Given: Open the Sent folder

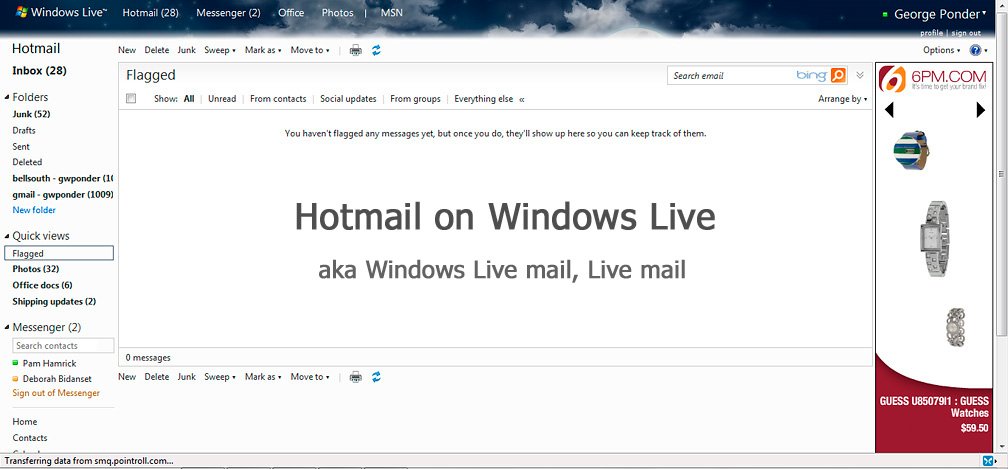Looking at the screenshot, I should [21, 146].
